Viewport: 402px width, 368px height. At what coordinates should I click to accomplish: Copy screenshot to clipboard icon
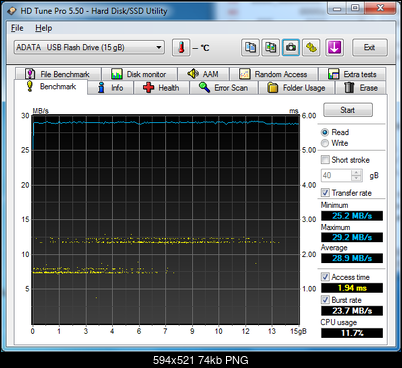(270, 47)
